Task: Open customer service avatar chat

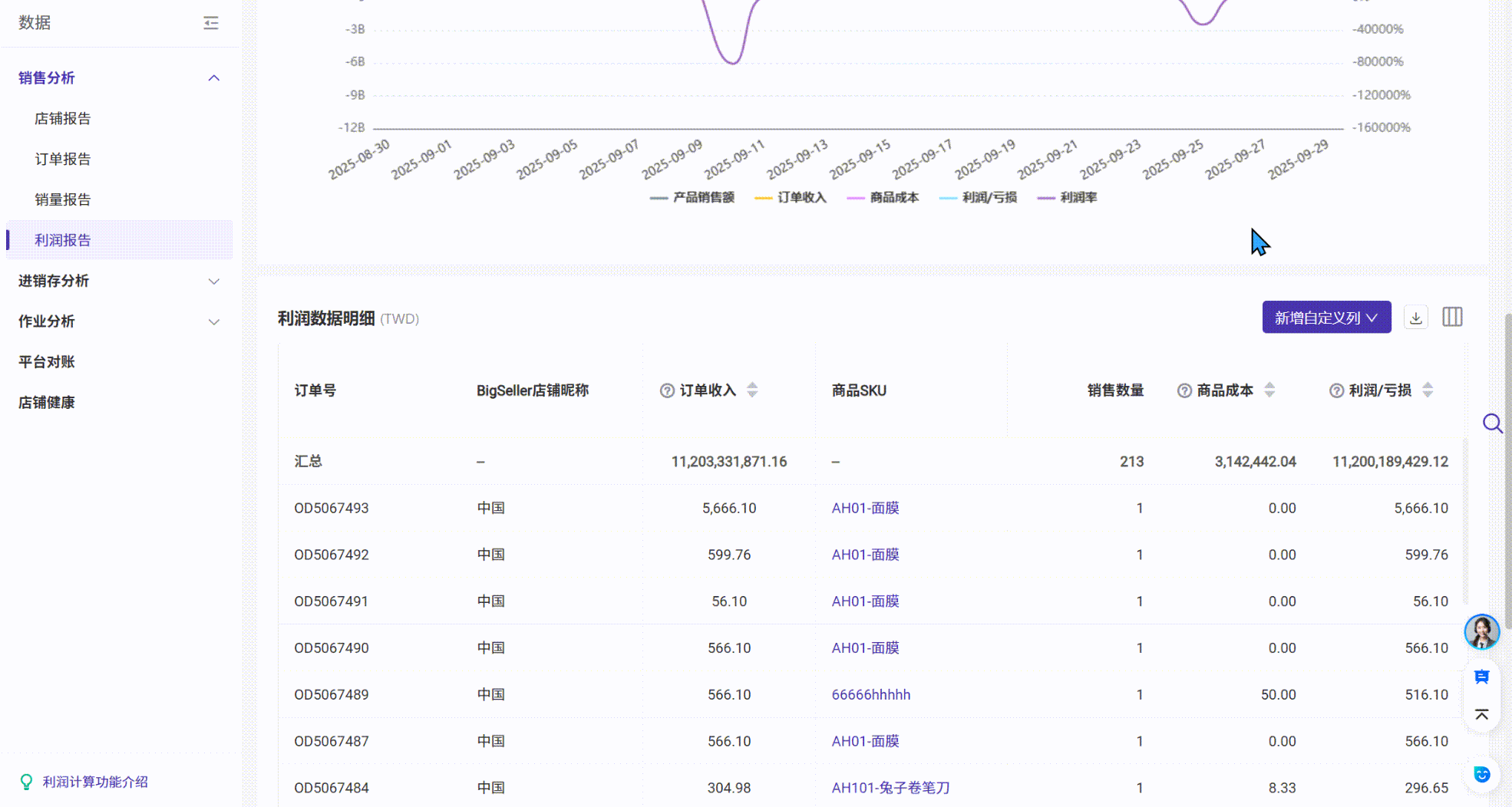Action: click(x=1481, y=632)
